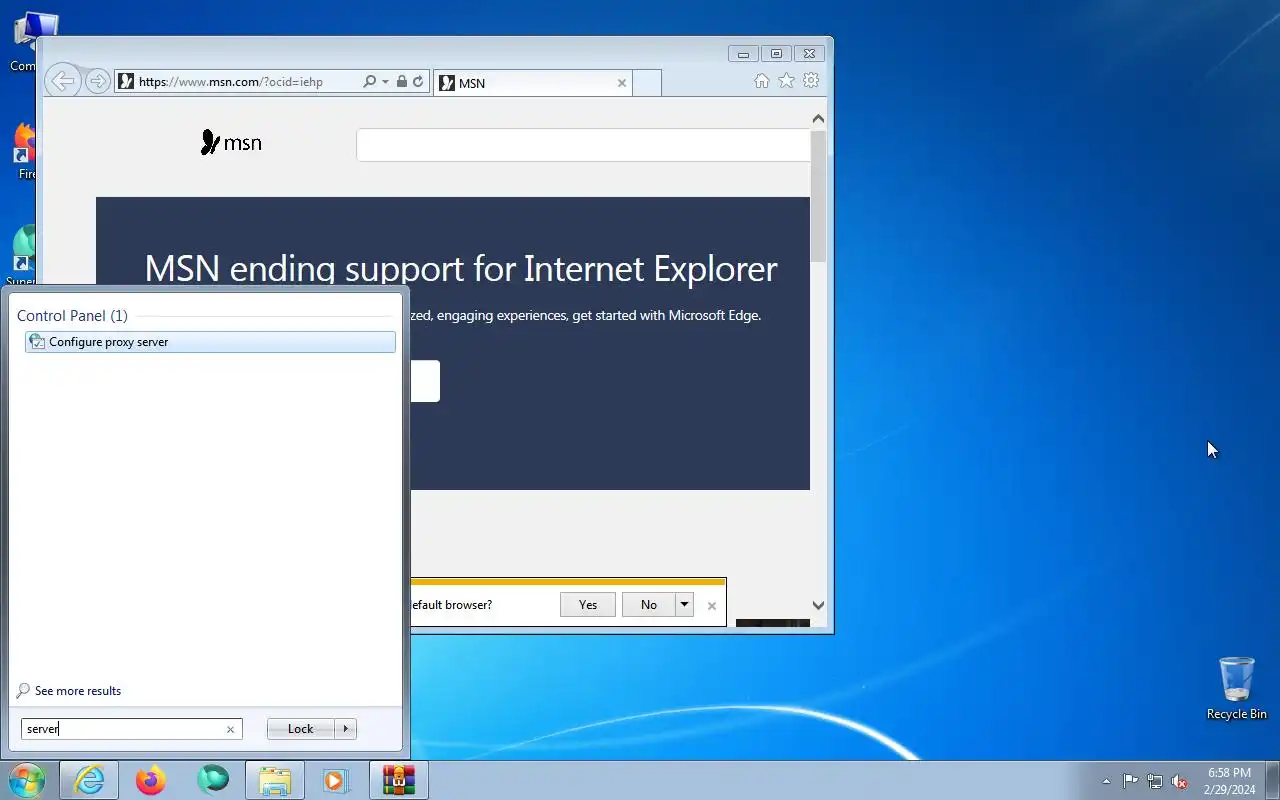Open a new tab in Internet Explorer

click(647, 83)
